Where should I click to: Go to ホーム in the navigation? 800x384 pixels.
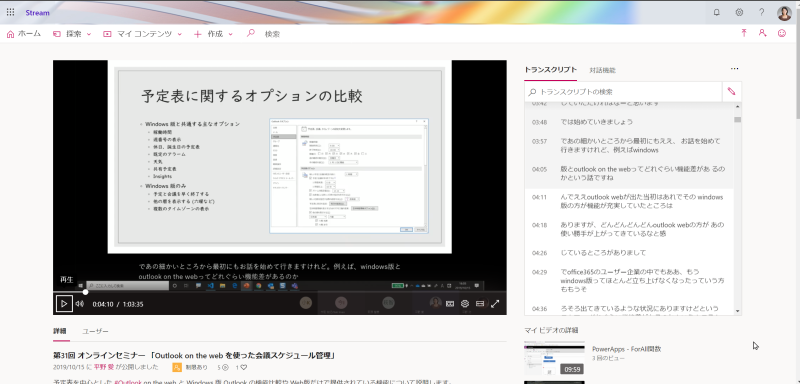[x=23, y=34]
